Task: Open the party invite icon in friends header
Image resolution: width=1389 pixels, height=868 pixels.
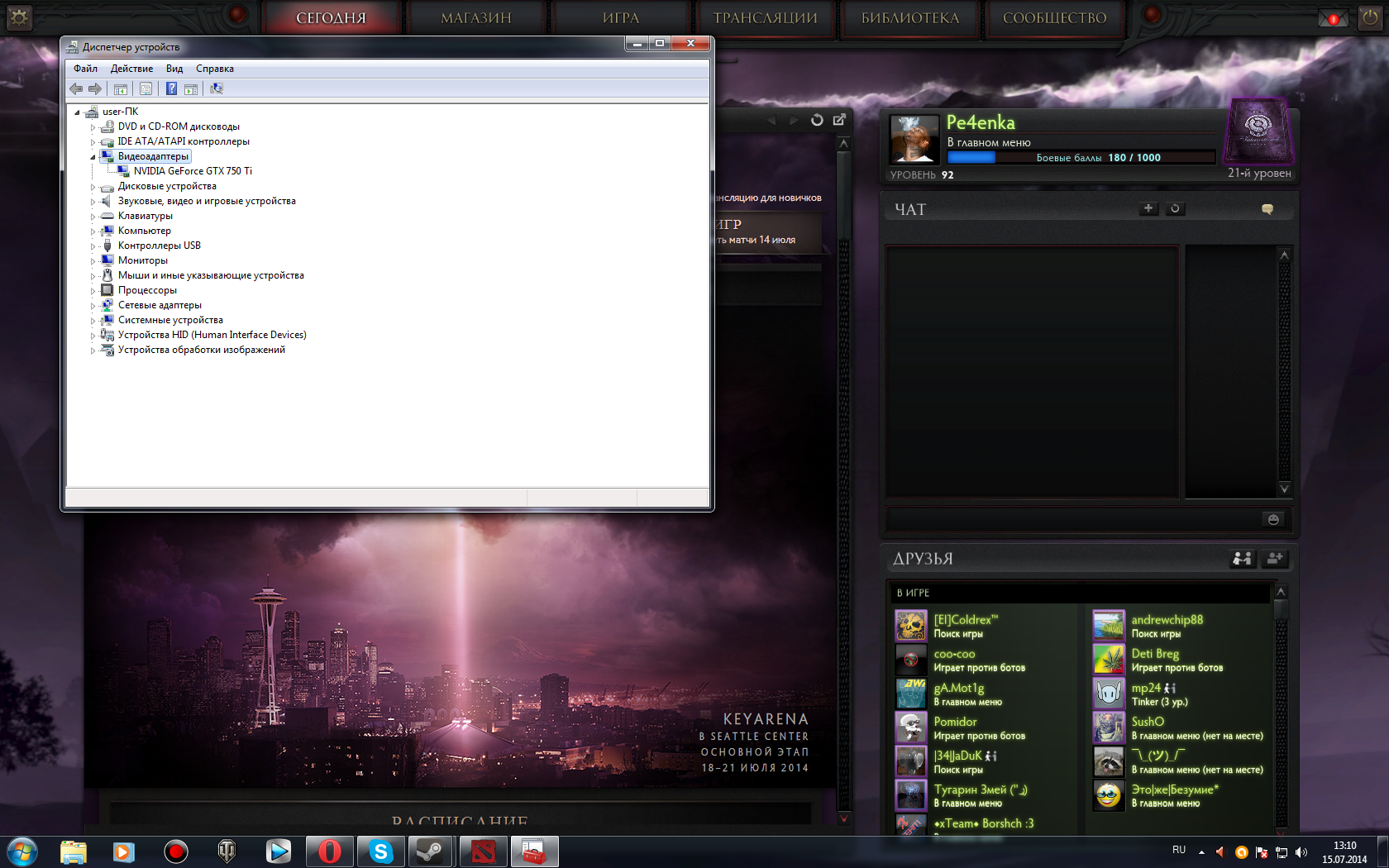Action: pos(1242,559)
